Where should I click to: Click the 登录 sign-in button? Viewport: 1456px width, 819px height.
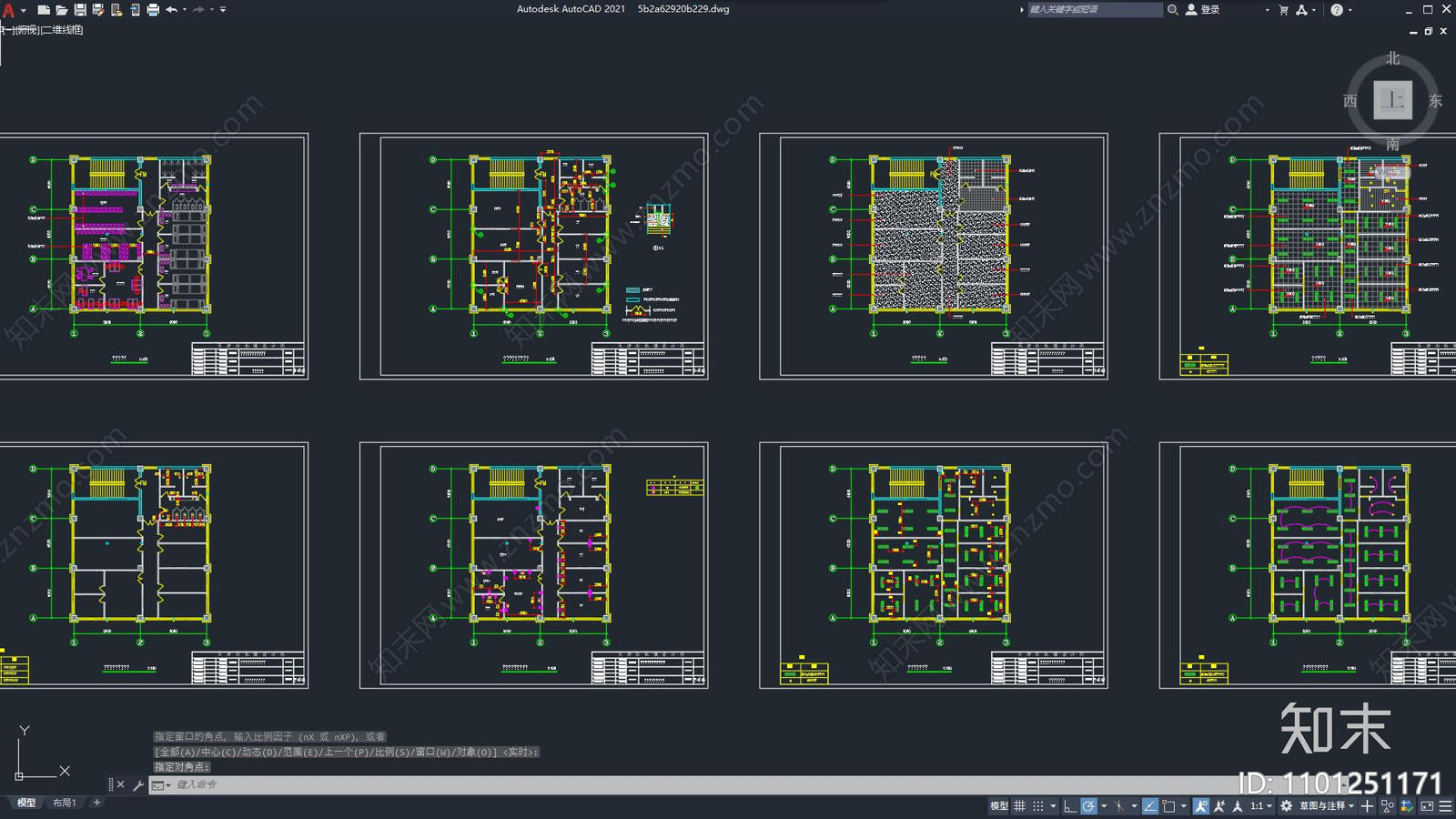(x=1203, y=9)
